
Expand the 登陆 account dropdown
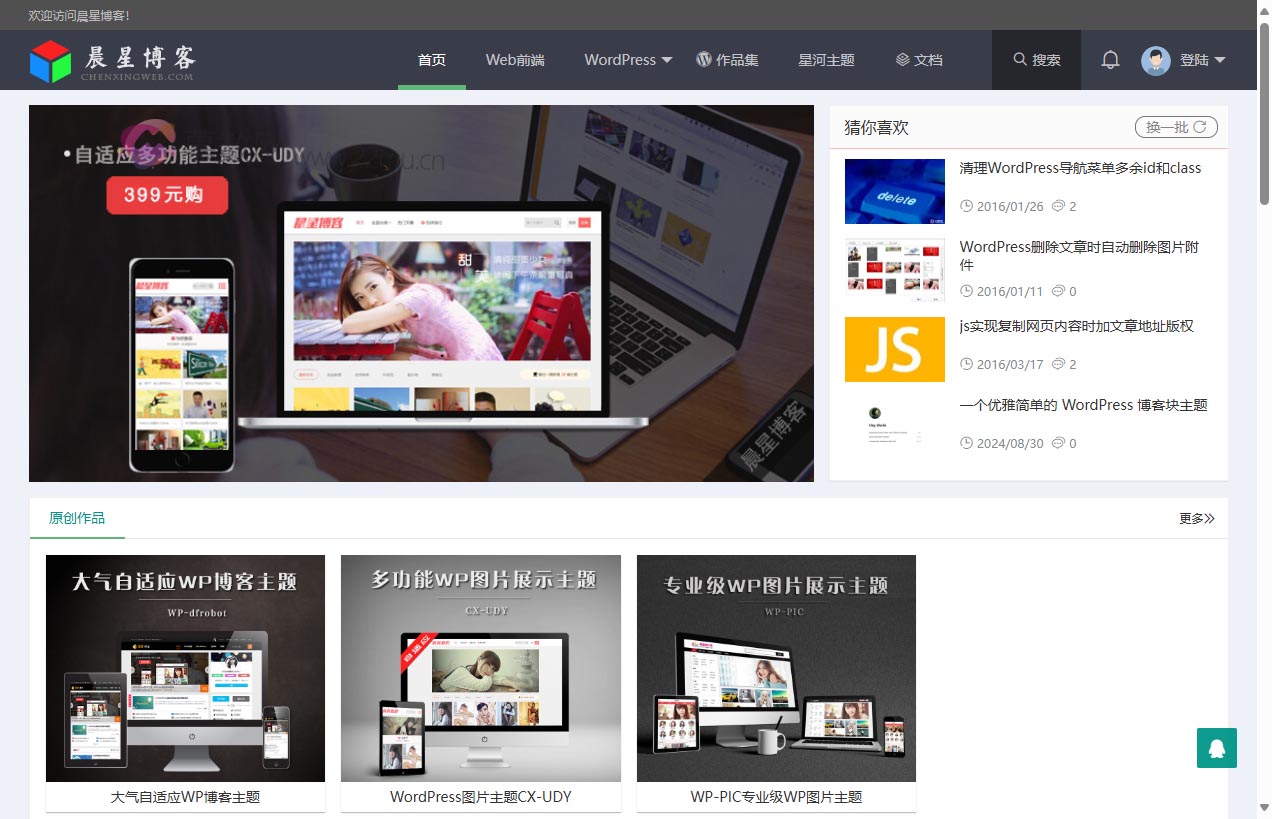click(1203, 60)
